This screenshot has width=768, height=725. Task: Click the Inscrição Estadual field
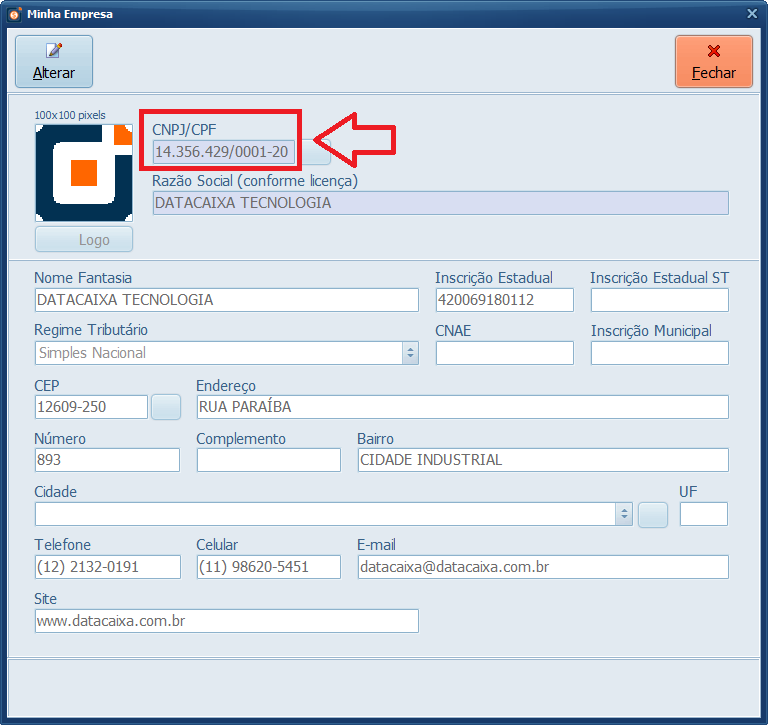coord(504,300)
